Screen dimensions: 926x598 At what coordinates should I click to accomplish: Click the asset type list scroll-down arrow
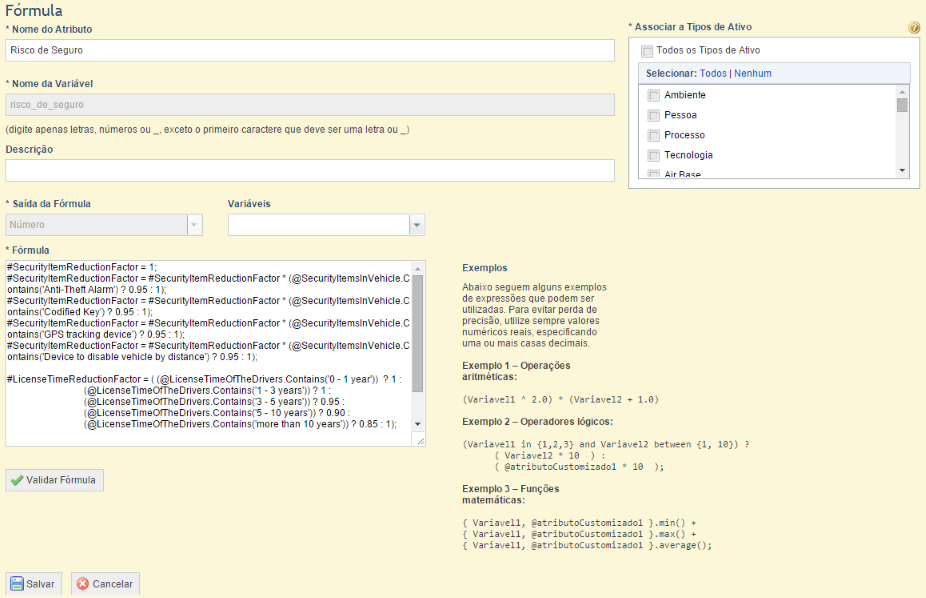pos(902,171)
